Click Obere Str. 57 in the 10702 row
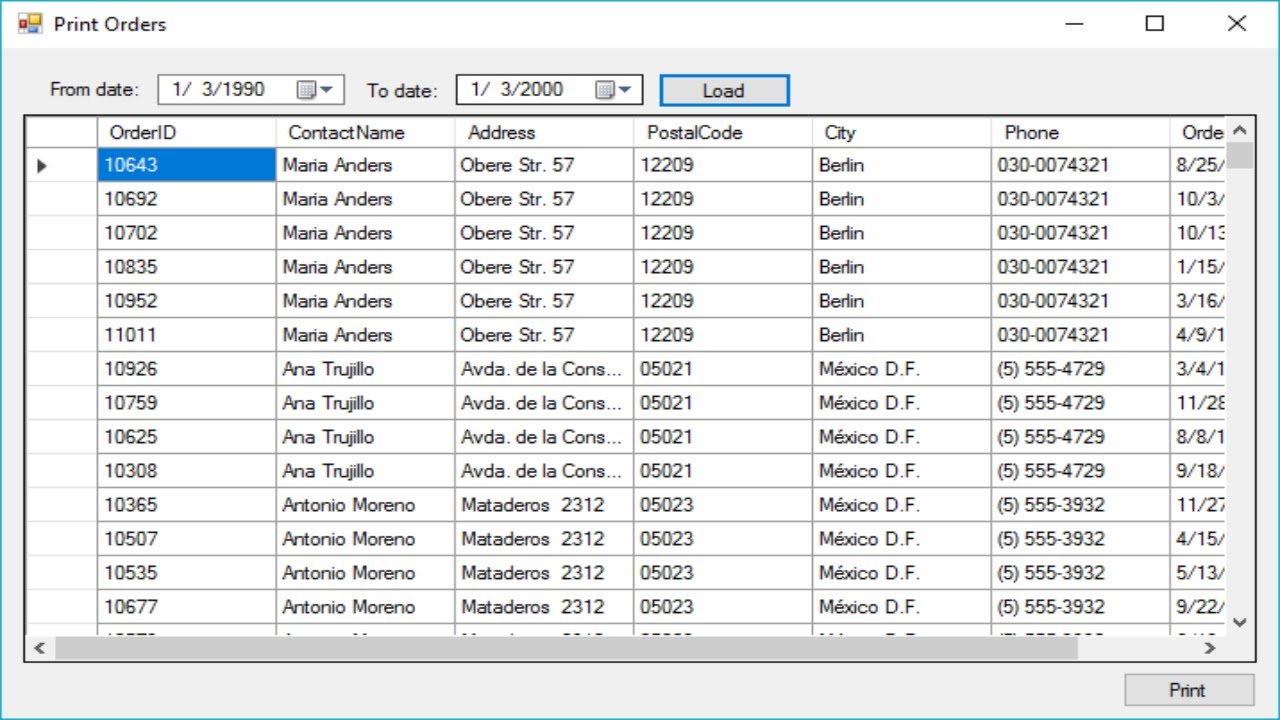Image resolution: width=1280 pixels, height=720 pixels. coord(544,233)
